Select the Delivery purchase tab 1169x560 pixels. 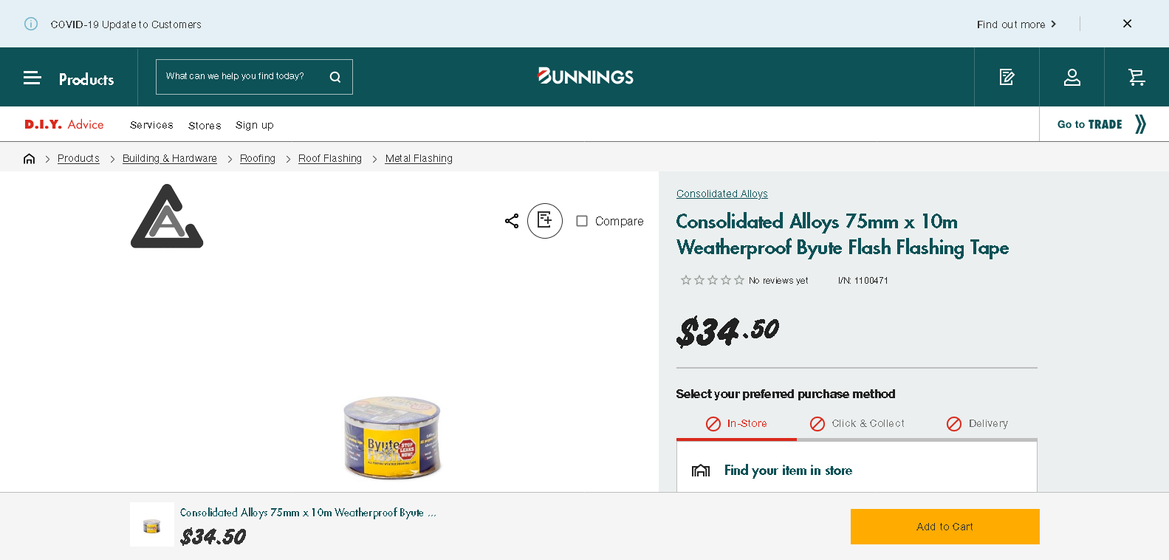[x=977, y=424]
